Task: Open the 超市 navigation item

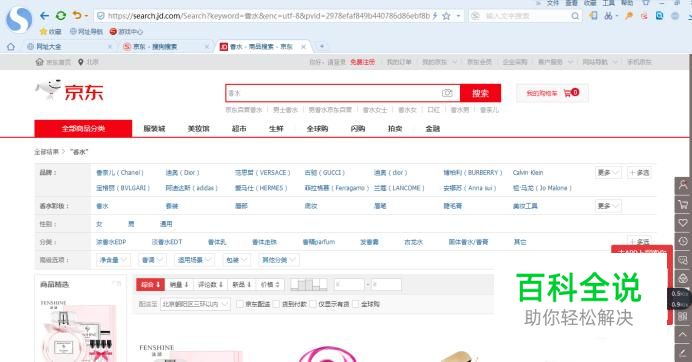Action: 239,128
